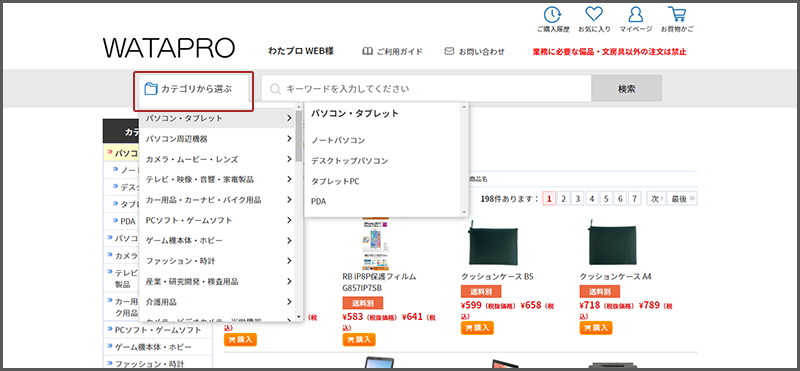Screen dimensions: 800x371
Task: Expand ファッション・時計 submenu chevron
Action: click(289, 261)
